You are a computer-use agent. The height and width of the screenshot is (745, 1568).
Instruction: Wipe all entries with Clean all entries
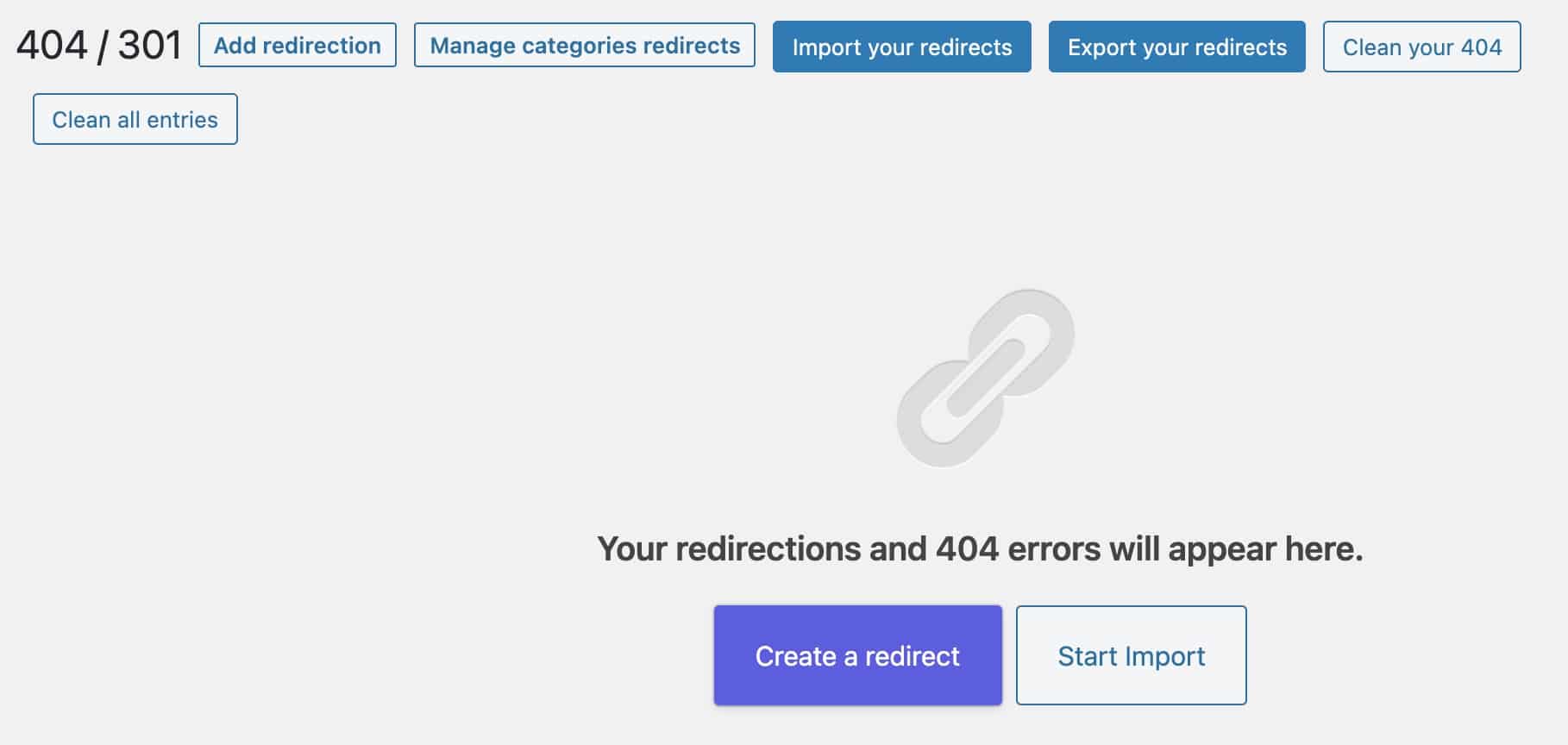point(135,119)
